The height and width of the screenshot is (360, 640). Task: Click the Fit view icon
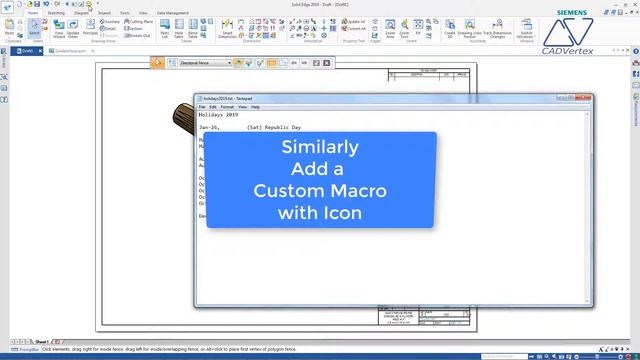418,28
